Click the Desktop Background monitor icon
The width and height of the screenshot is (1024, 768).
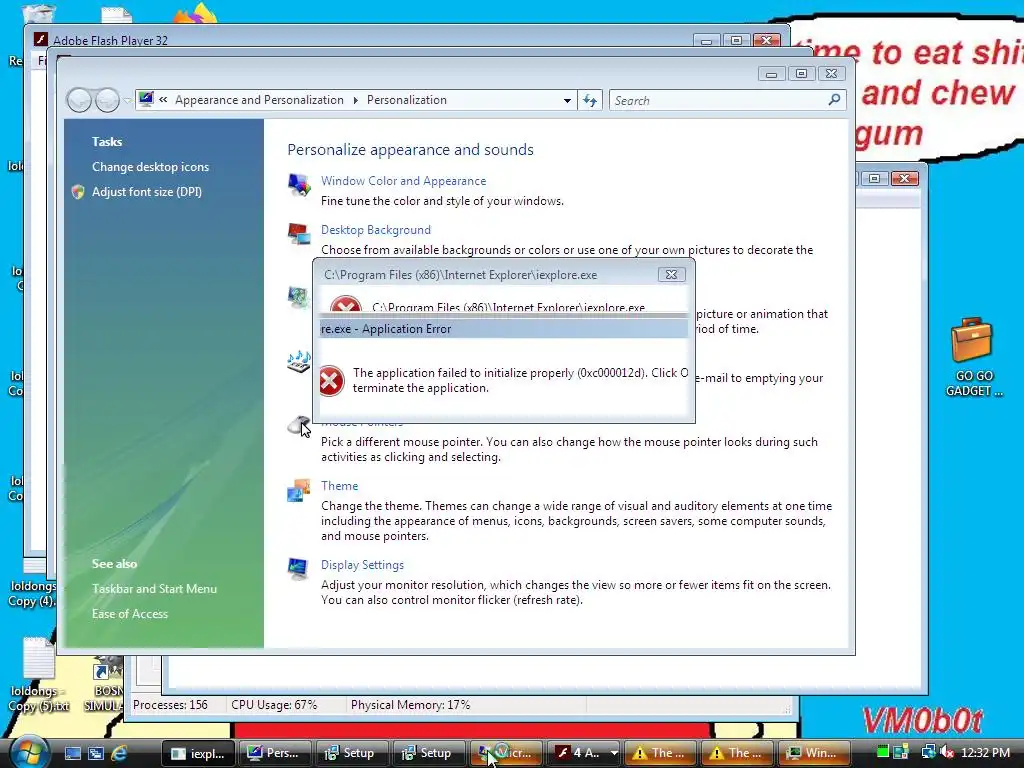point(299,233)
